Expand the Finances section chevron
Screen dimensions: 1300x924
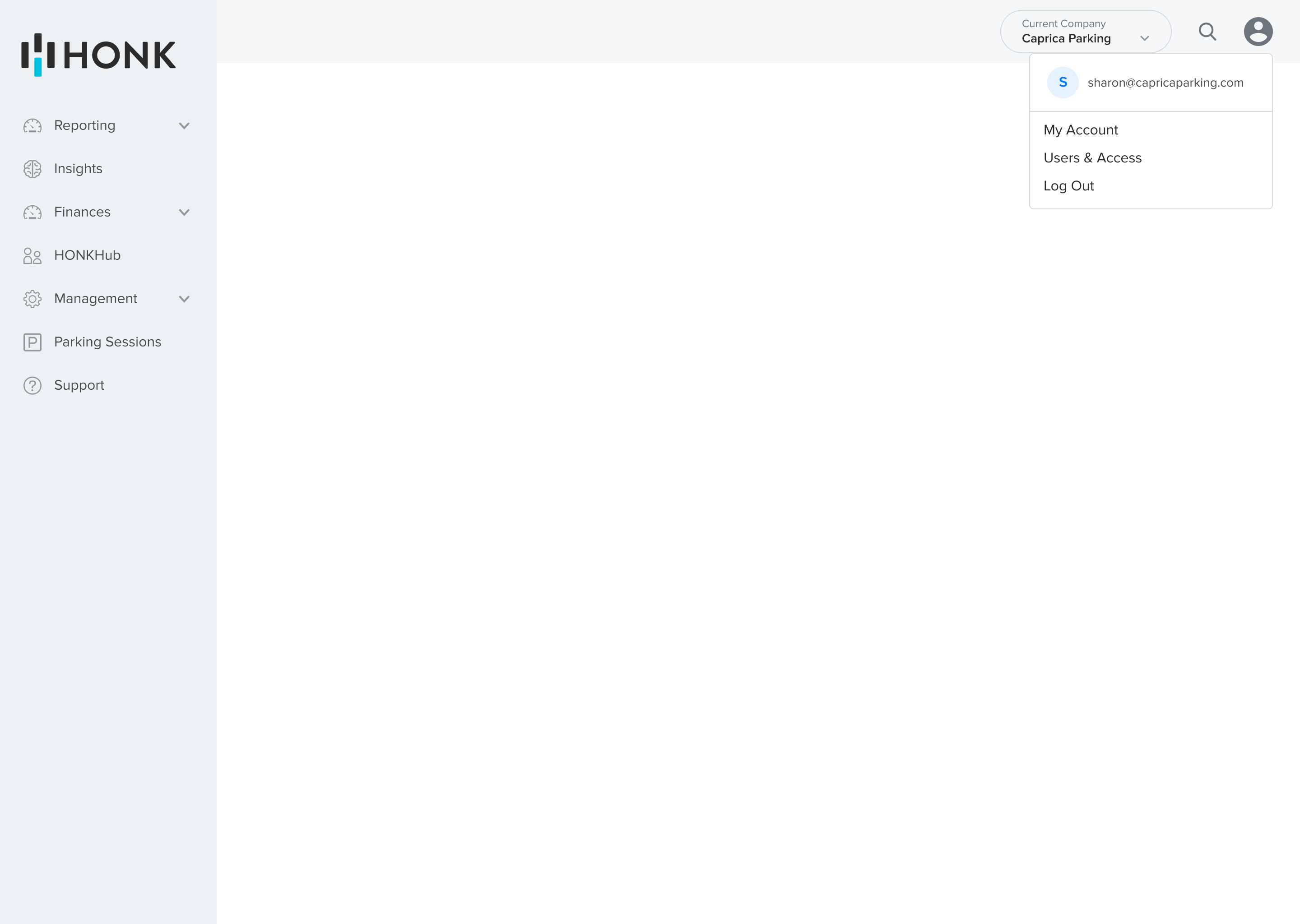184,212
